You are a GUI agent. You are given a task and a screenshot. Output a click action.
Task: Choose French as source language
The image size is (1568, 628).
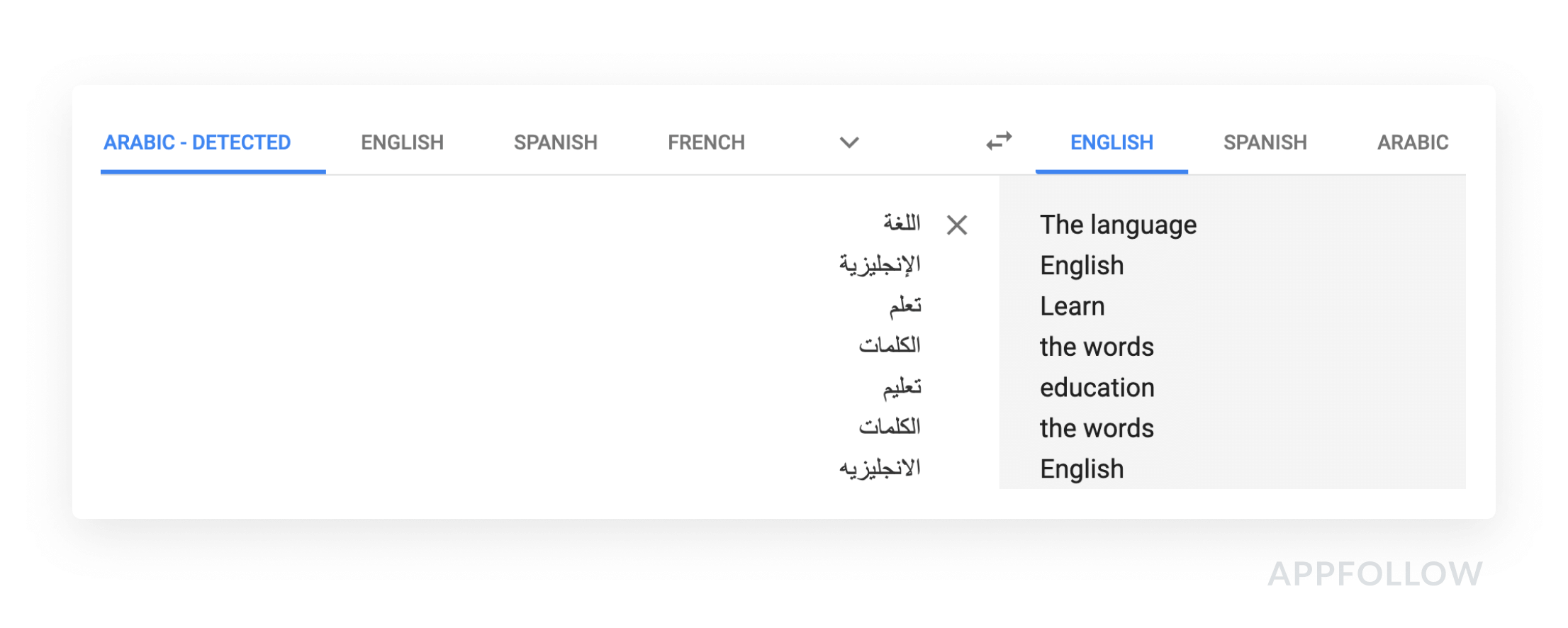point(707,142)
